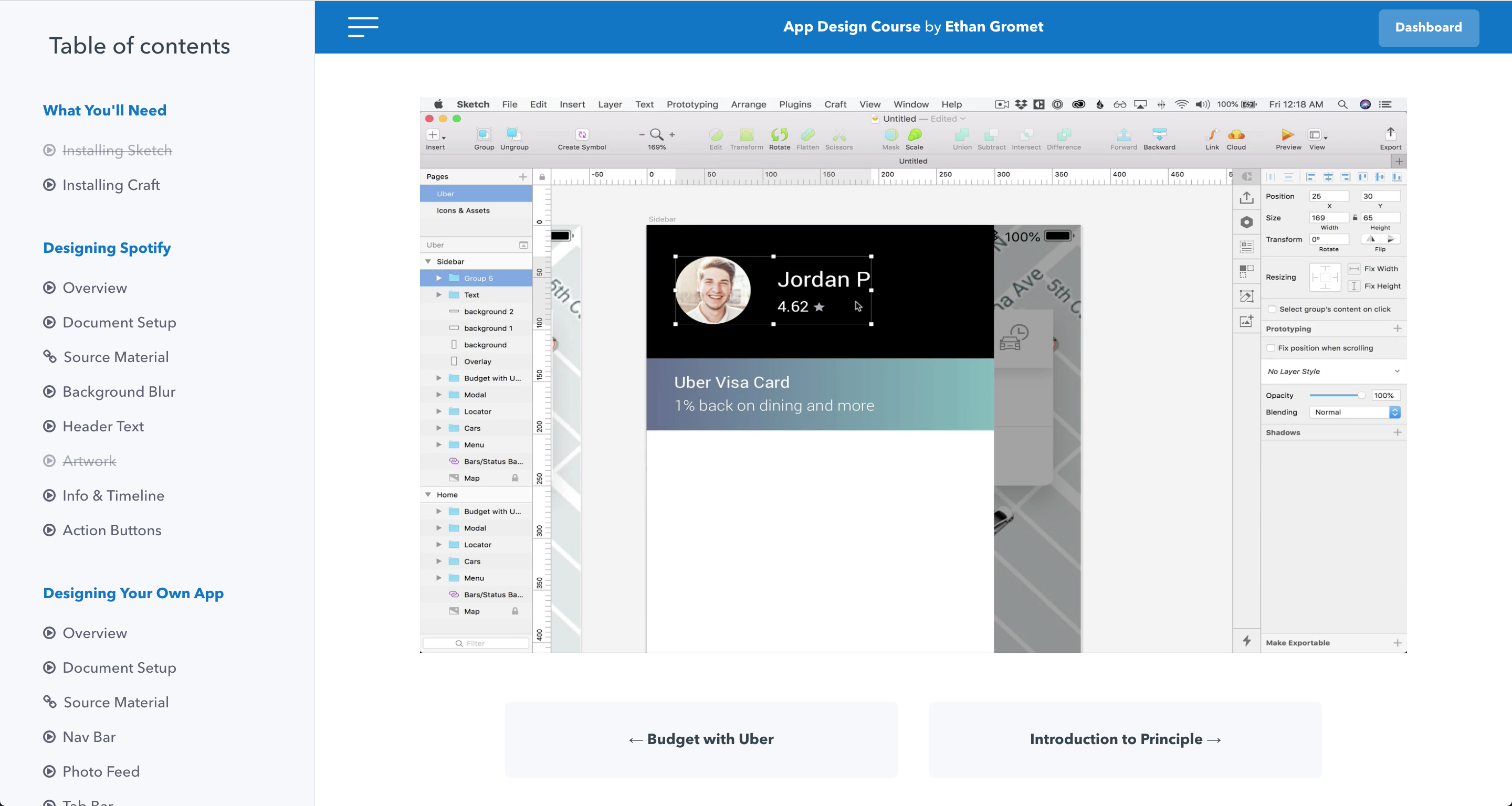Viewport: 1512px width, 806px height.
Task: Click the Scale tool icon
Action: [914, 134]
